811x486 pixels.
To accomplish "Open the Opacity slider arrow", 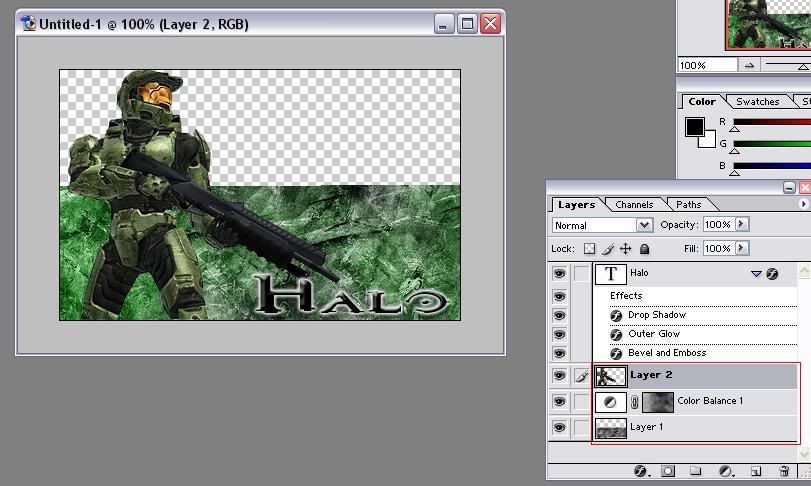I will click(x=741, y=225).
